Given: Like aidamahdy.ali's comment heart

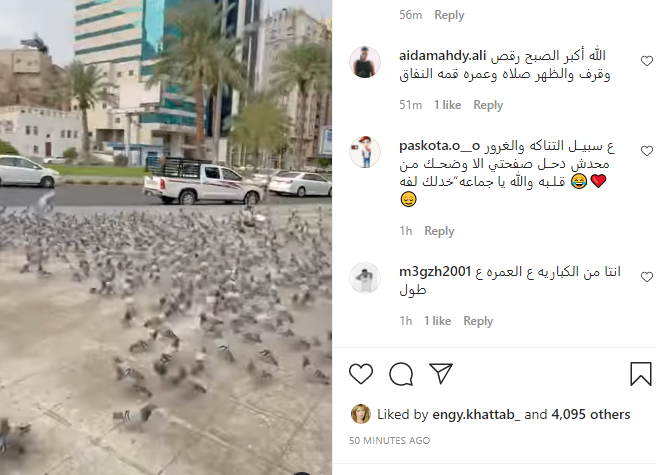Looking at the screenshot, I should (x=647, y=61).
